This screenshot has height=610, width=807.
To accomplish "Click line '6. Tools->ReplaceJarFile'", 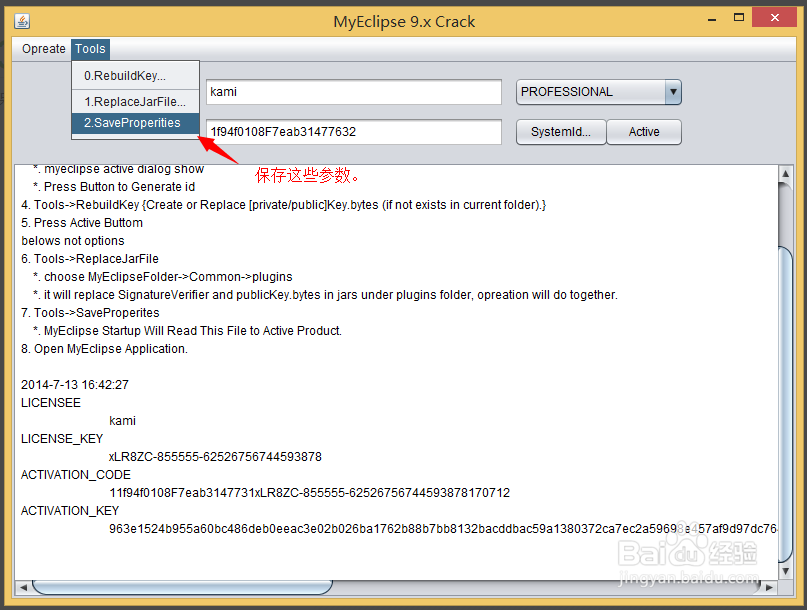I will (90, 258).
